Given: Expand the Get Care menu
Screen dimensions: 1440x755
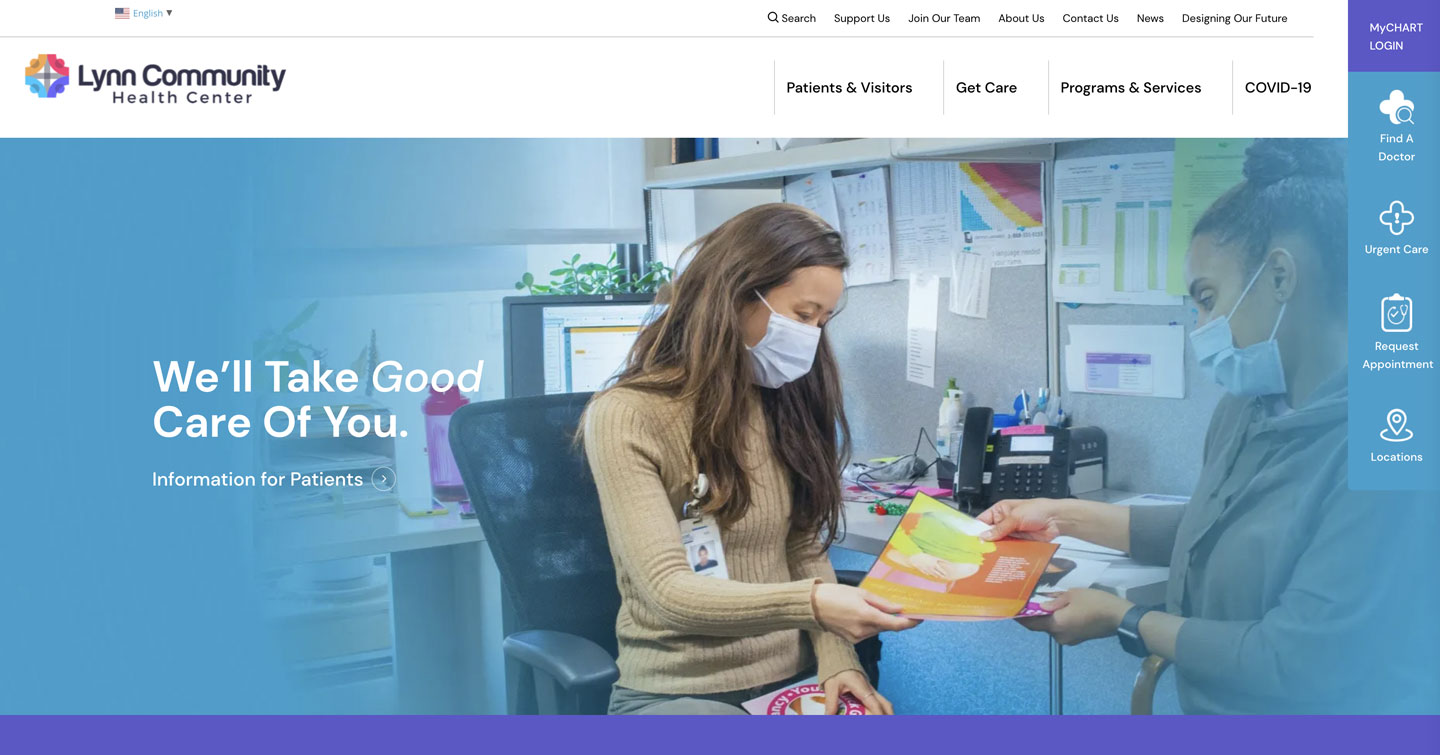Looking at the screenshot, I should [986, 88].
